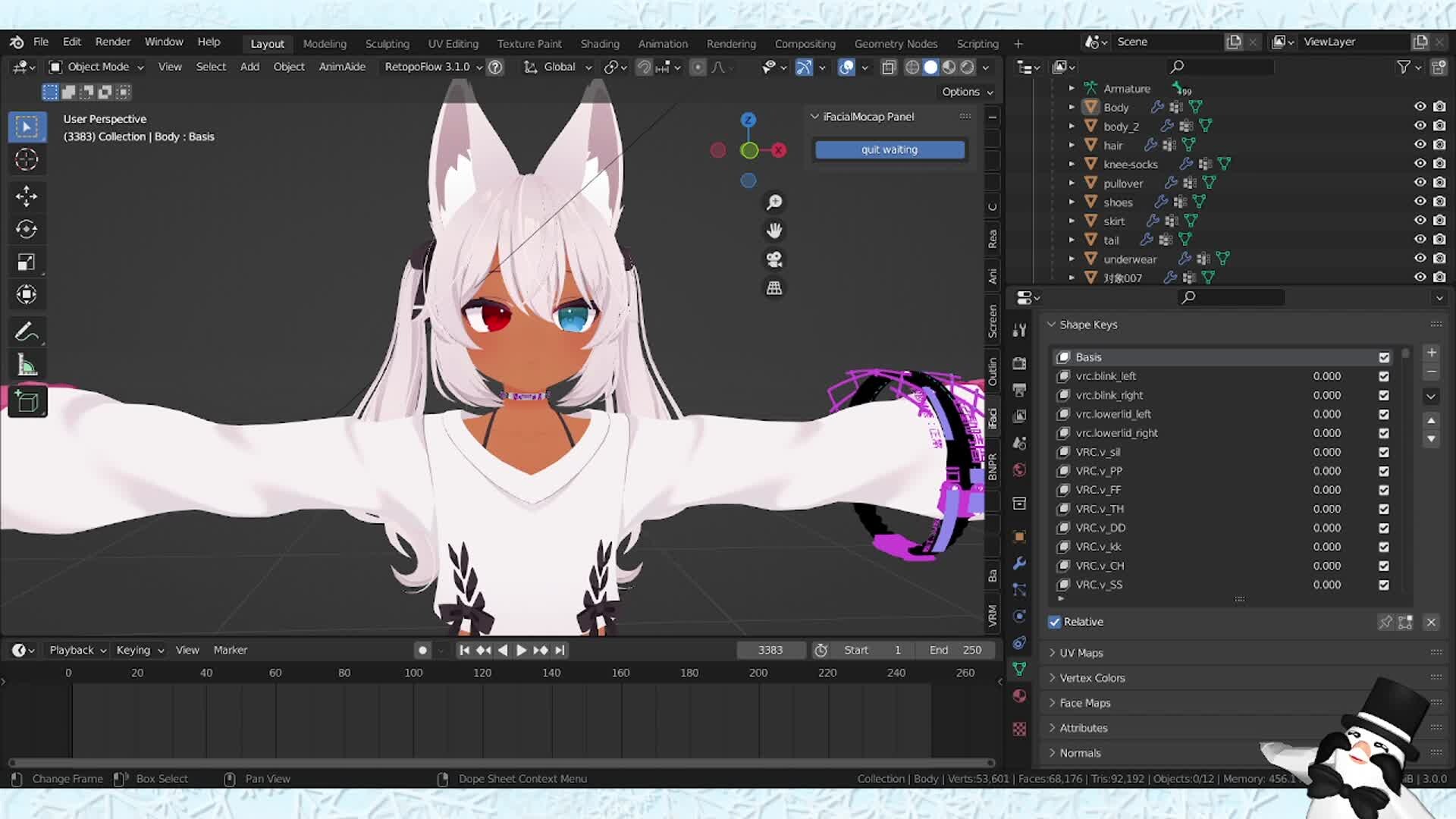The width and height of the screenshot is (1456, 819).
Task: Disable the vrc.blink_left shape key checkbox
Action: coord(1383,376)
